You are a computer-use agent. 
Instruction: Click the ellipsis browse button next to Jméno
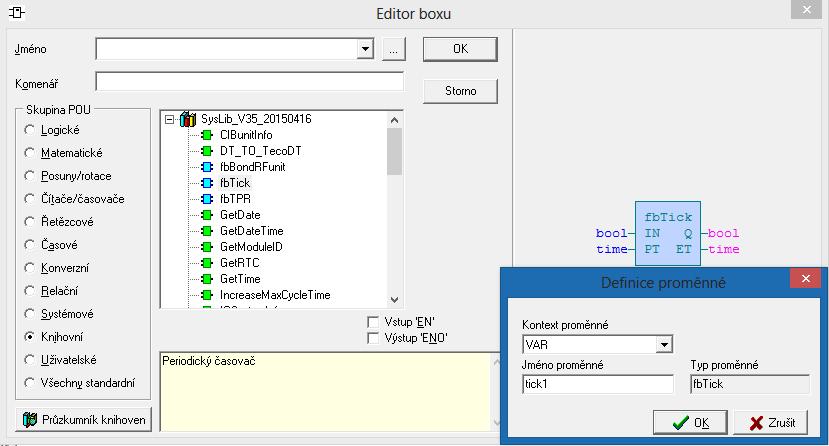click(394, 49)
